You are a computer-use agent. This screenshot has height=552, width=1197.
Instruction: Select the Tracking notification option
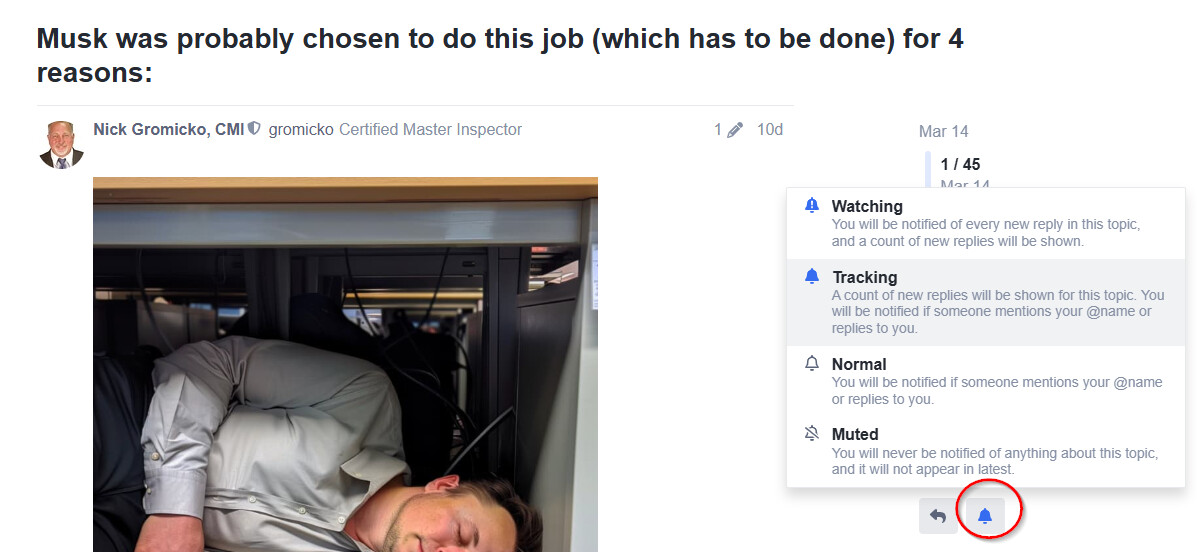(986, 302)
